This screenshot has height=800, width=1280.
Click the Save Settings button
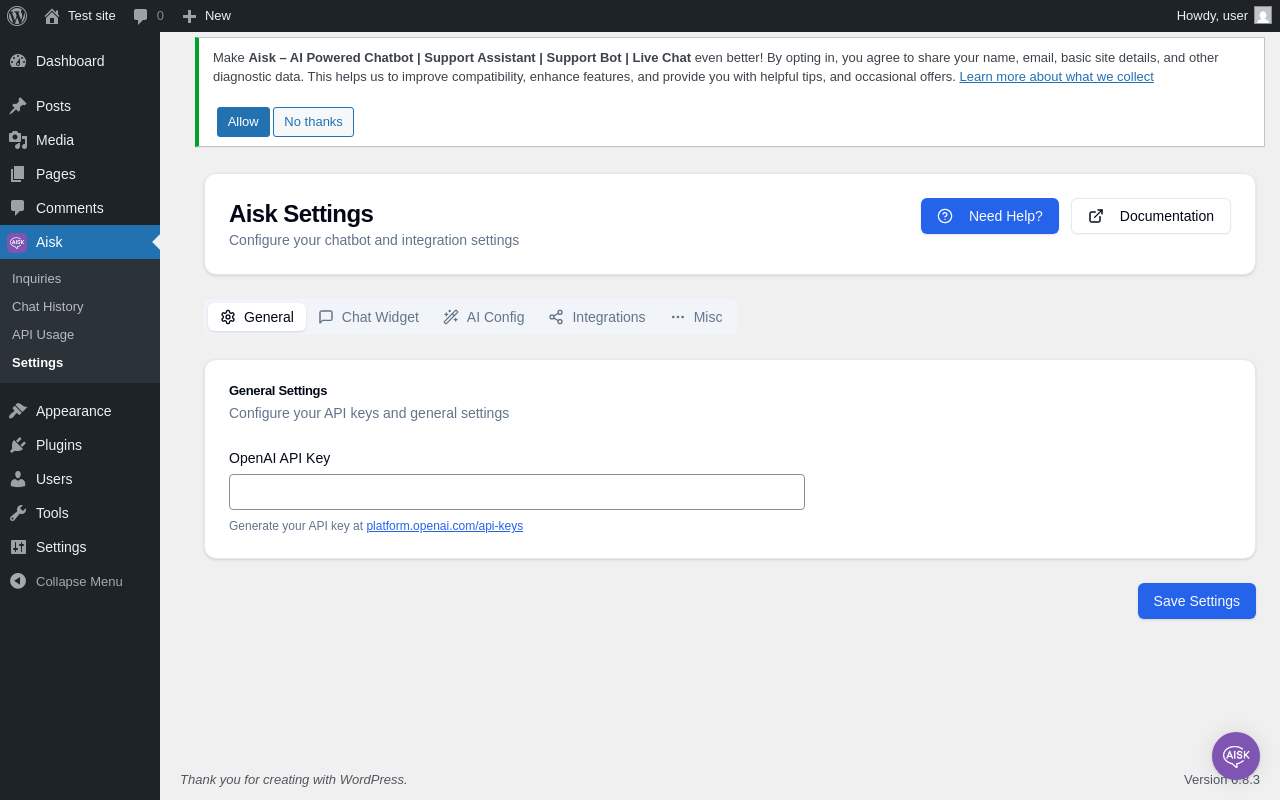pyautogui.click(x=1197, y=601)
